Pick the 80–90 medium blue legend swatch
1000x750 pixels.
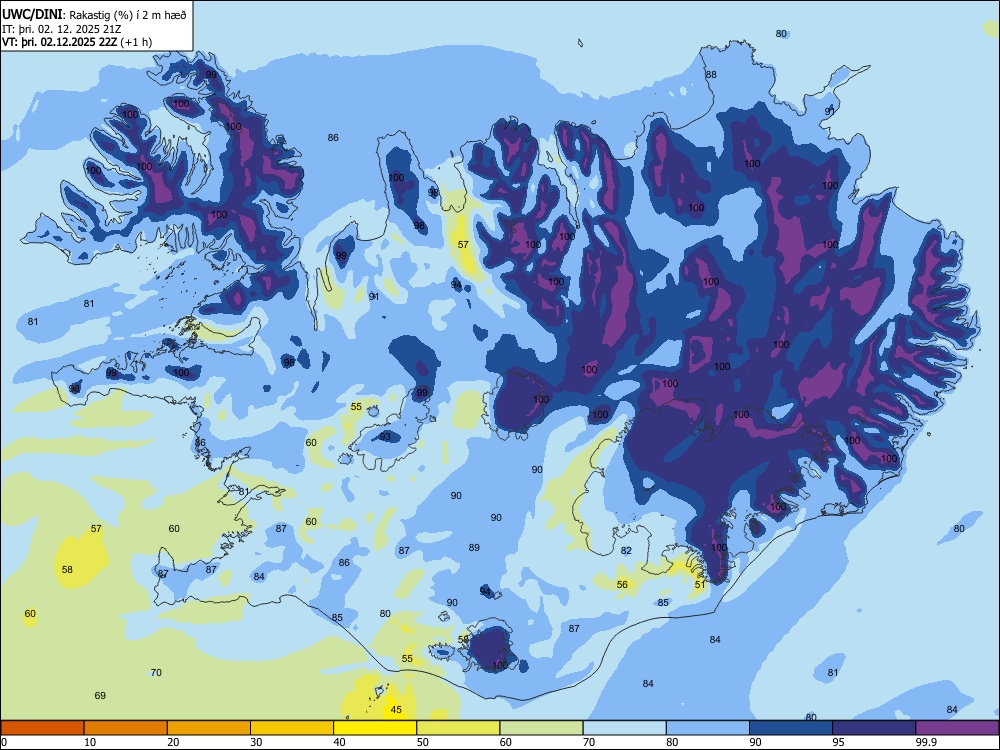click(708, 728)
